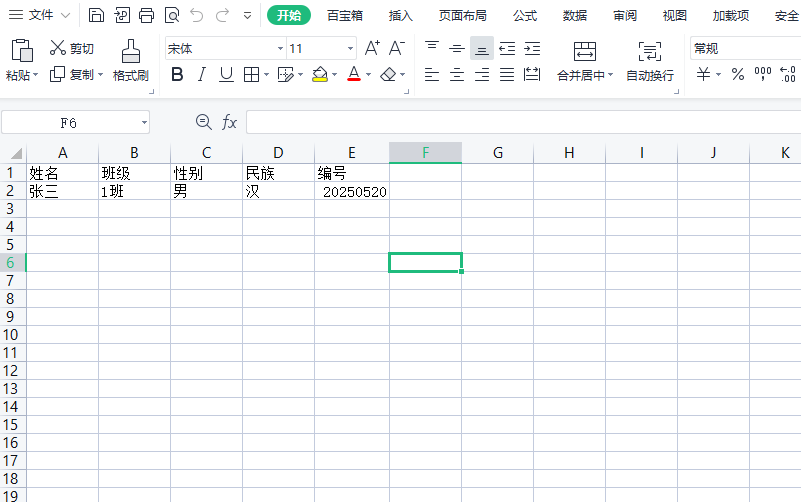Apply percent style format

click(738, 75)
